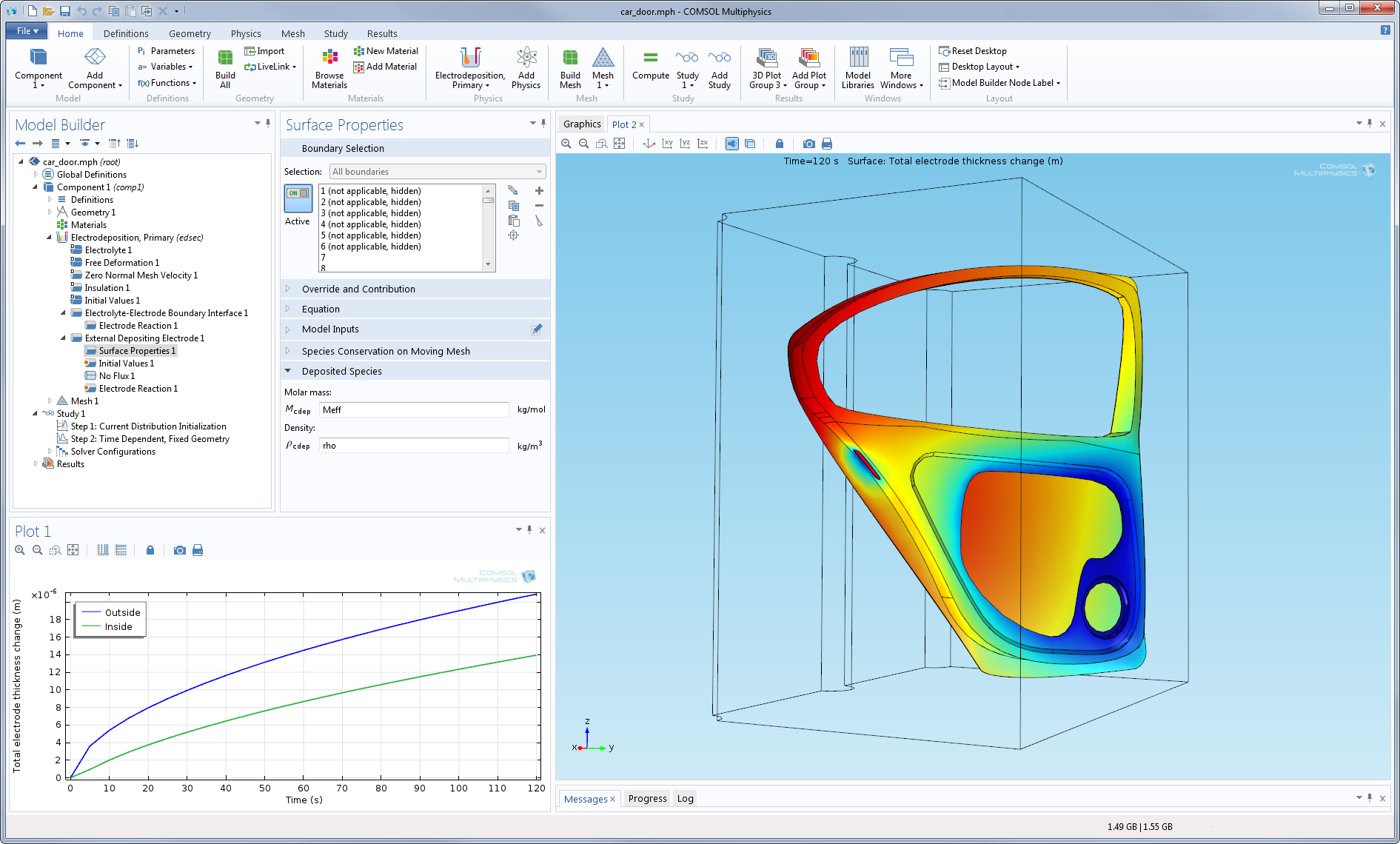Viewport: 1400px width, 844px height.
Task: Take image snapshot of Graphics window
Action: point(809,144)
